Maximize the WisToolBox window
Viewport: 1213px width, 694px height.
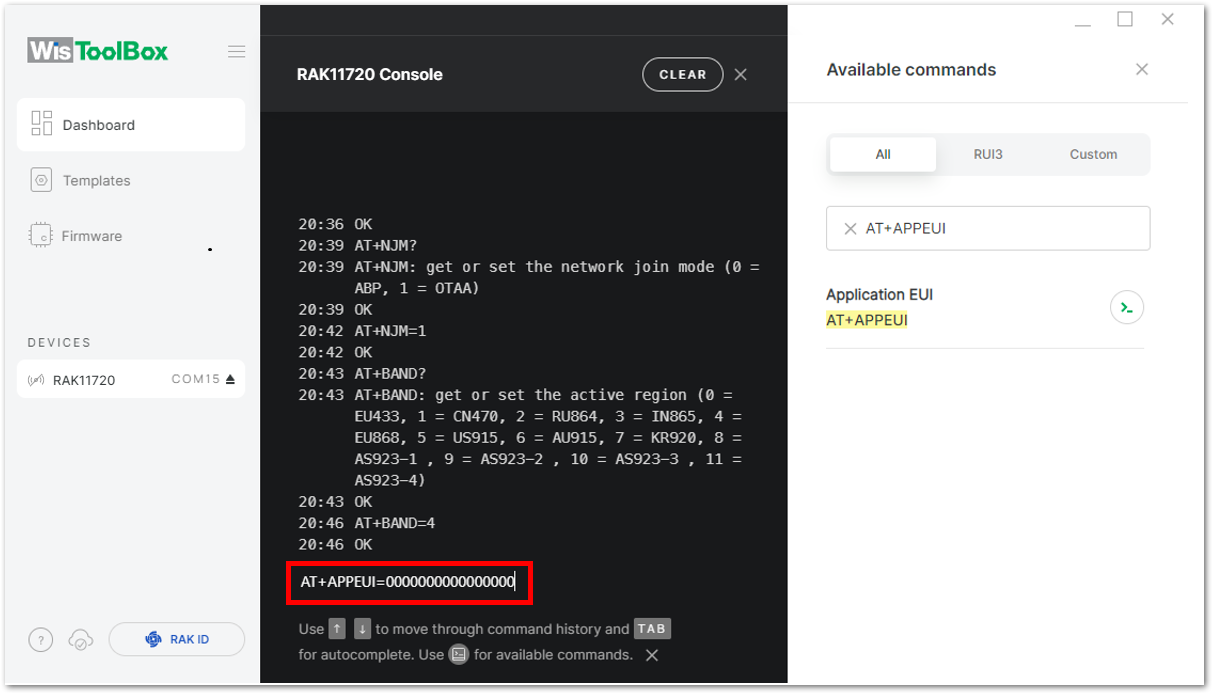tap(1125, 19)
